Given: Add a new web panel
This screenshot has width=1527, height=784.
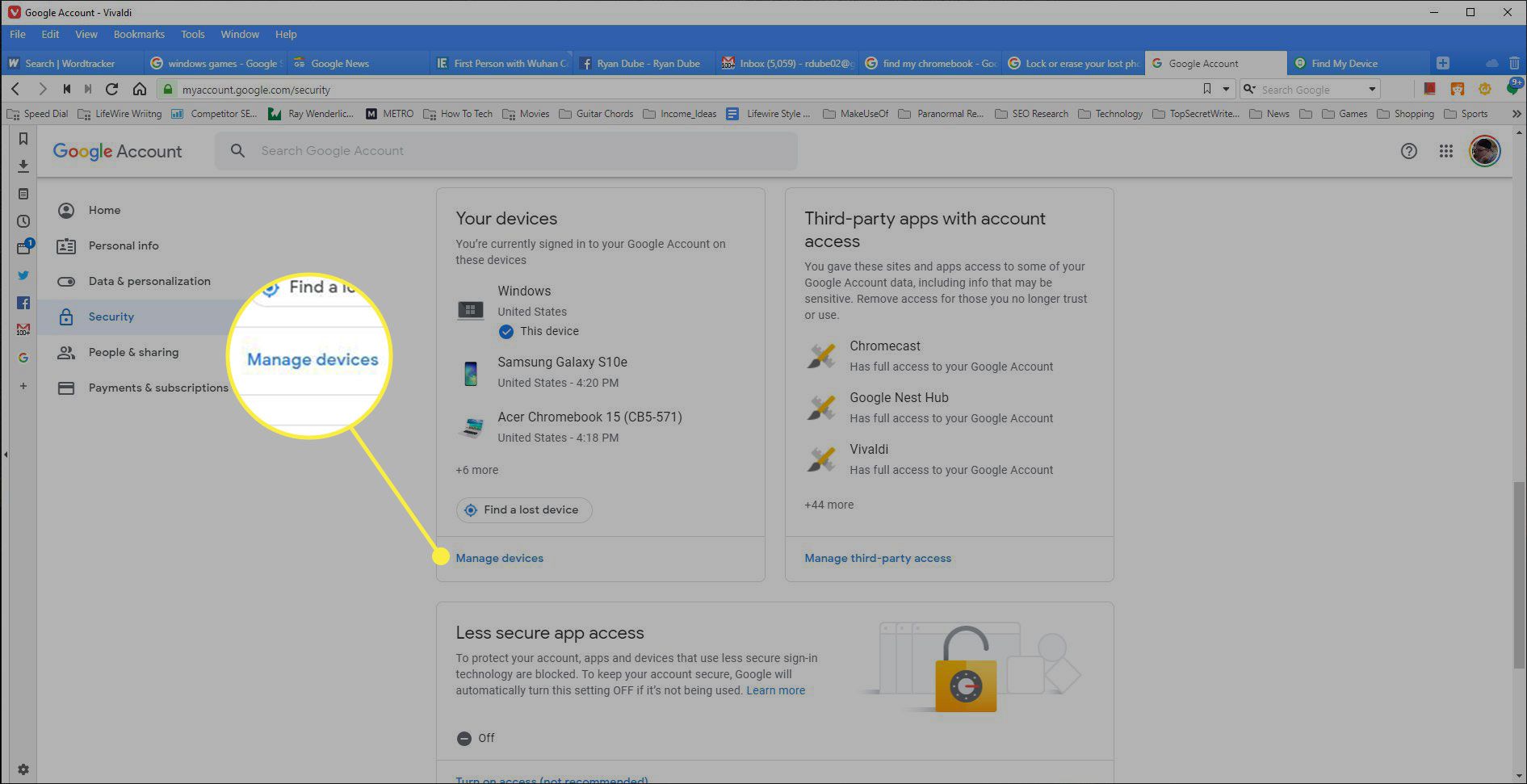Looking at the screenshot, I should pyautogui.click(x=23, y=386).
